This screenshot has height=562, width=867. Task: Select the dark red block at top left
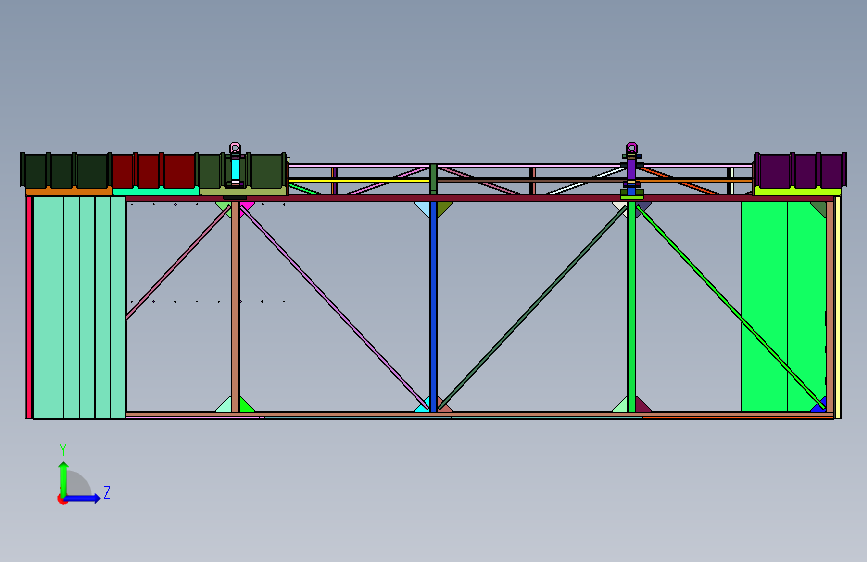(154, 171)
